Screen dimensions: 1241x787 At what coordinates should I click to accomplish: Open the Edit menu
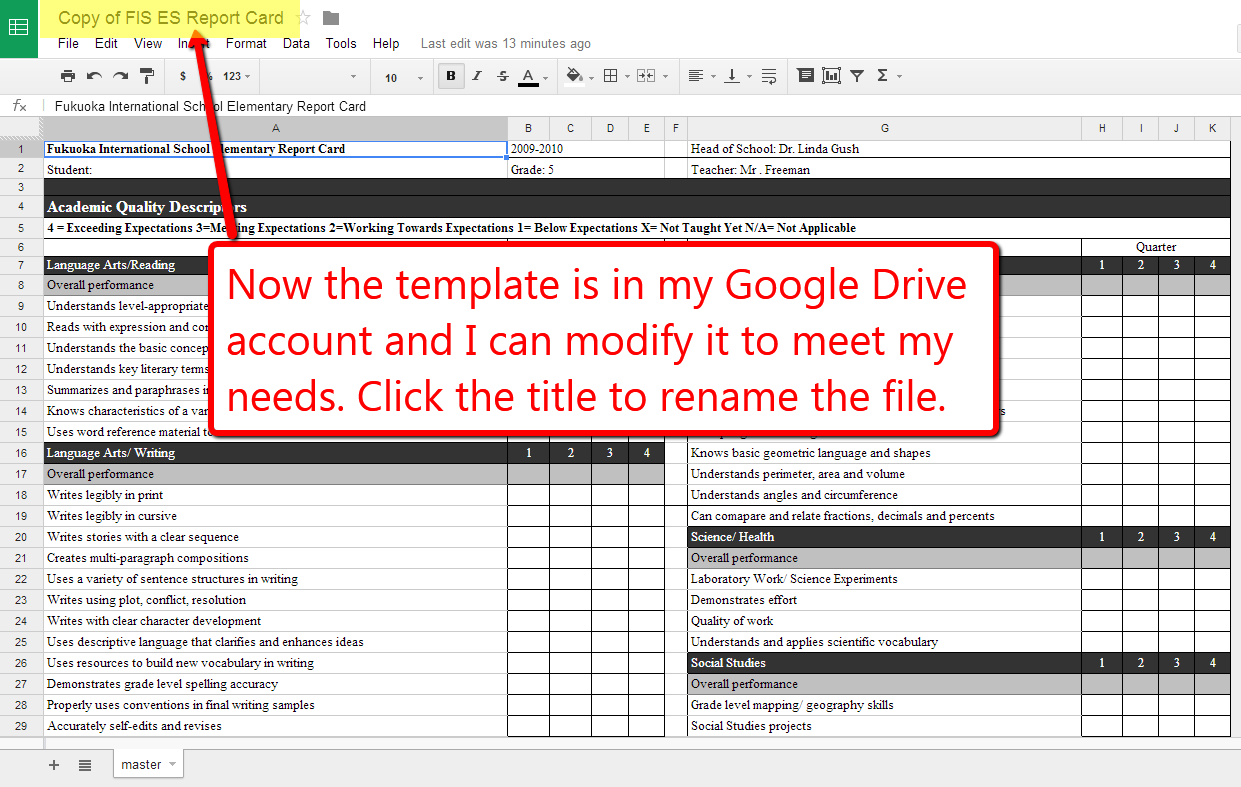[x=106, y=43]
